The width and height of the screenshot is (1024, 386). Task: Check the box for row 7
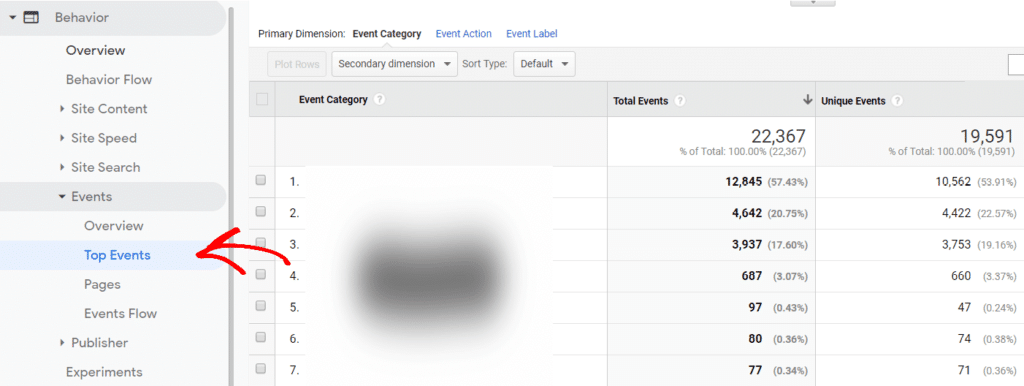[x=261, y=369]
